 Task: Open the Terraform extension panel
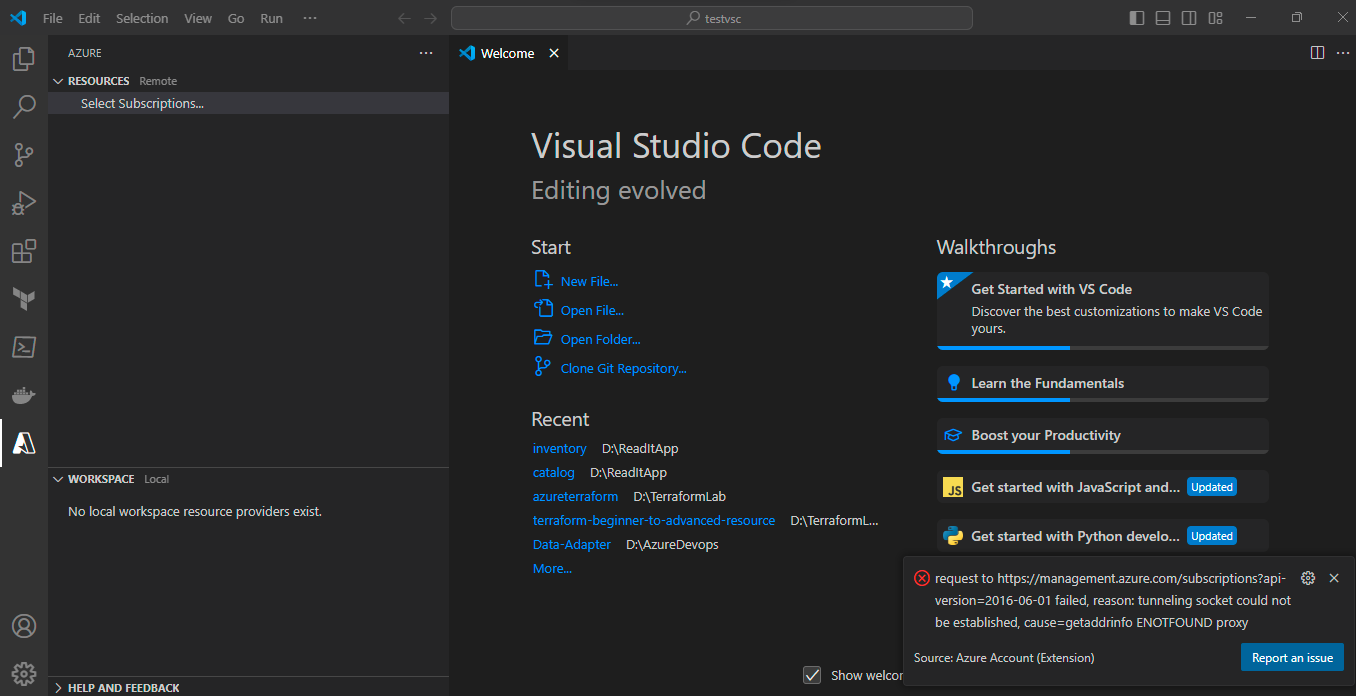[24, 299]
